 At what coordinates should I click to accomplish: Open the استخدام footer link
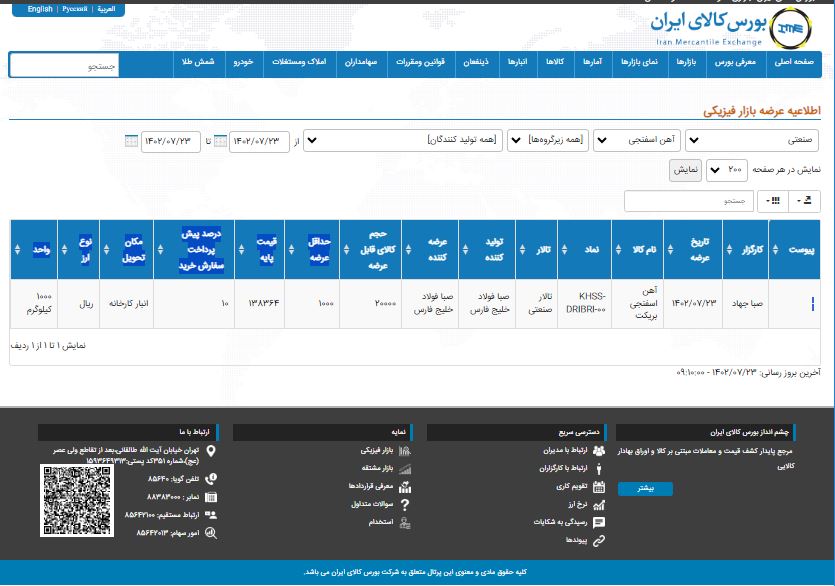[x=381, y=523]
